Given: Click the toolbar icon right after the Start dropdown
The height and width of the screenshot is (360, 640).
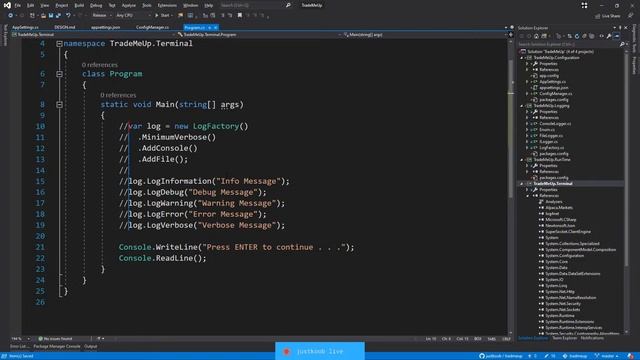Looking at the screenshot, I should coord(180,16).
